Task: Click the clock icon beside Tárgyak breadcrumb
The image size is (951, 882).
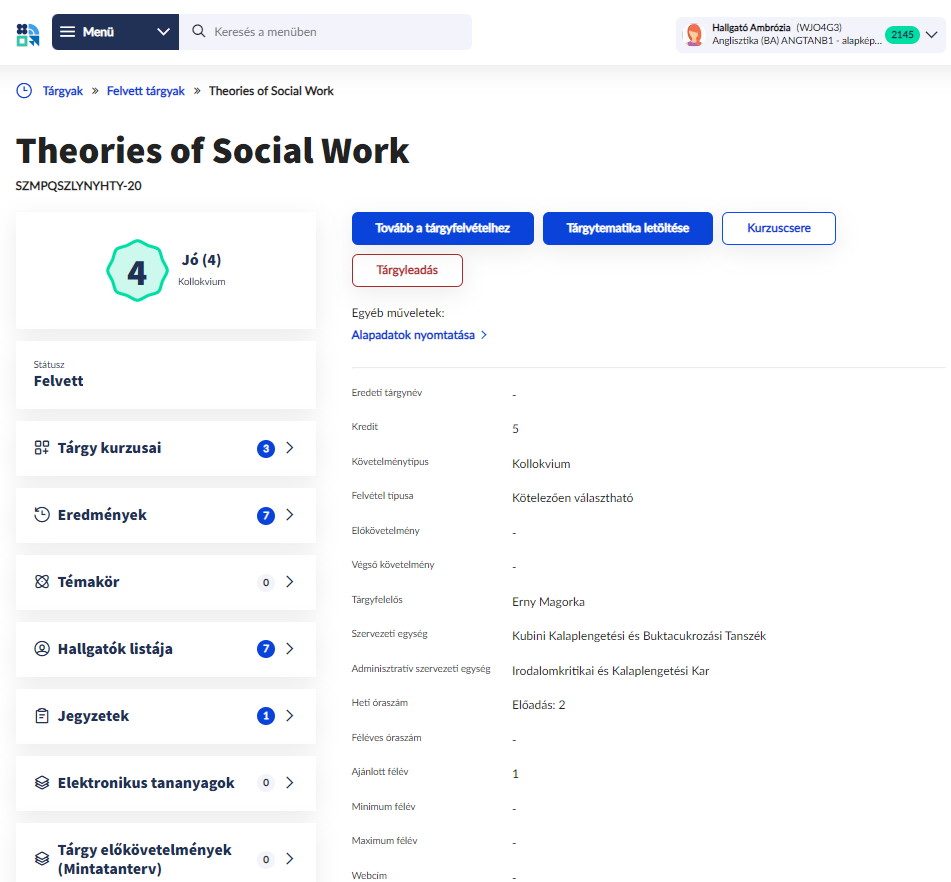Action: tap(24, 91)
